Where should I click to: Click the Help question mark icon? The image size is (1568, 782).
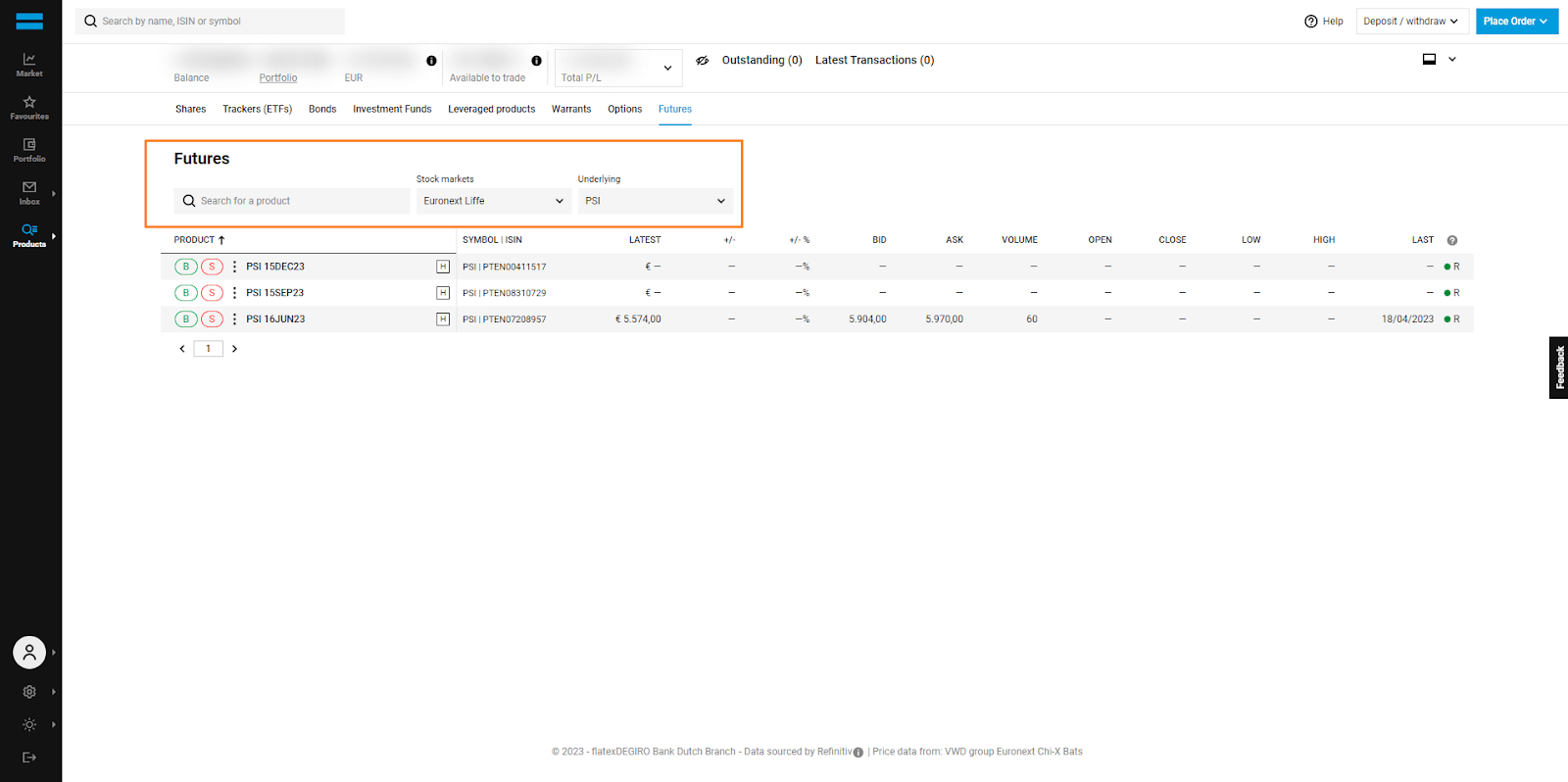pyautogui.click(x=1311, y=22)
